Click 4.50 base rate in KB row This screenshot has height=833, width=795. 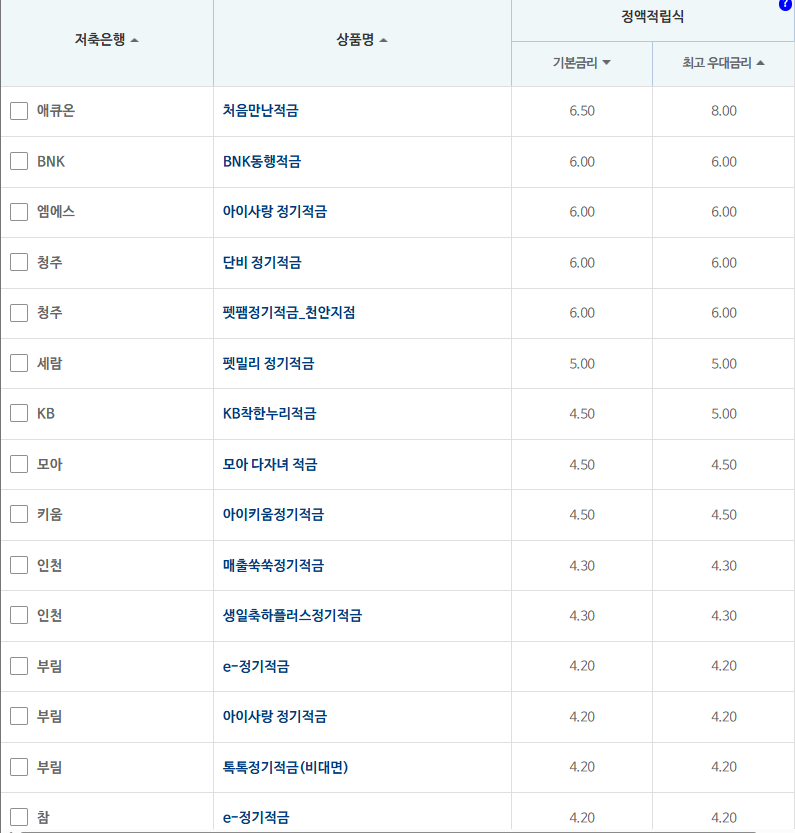tap(582, 414)
